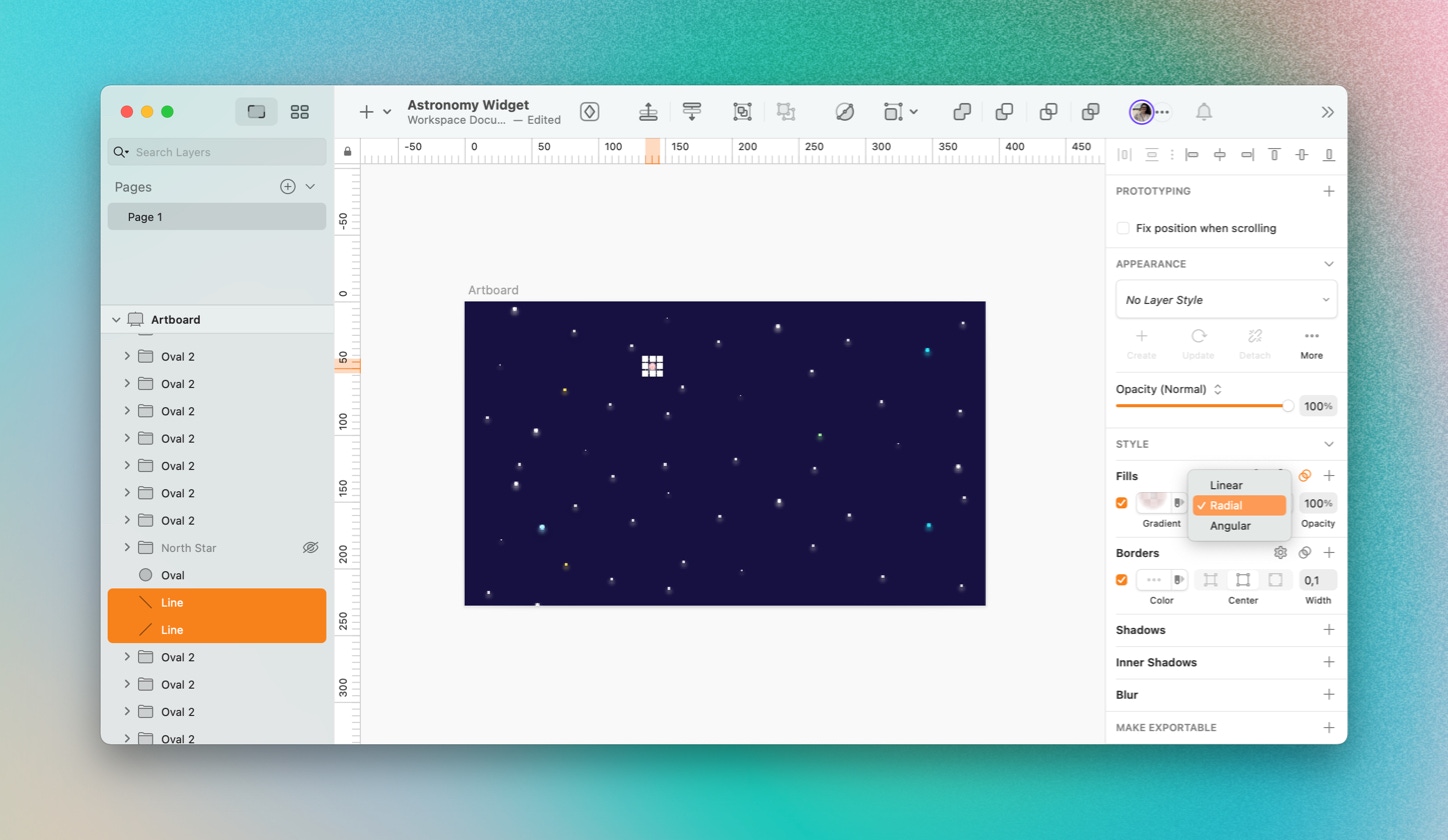Open the Insert plus menu in toolbar
This screenshot has width=1448, height=840.
pos(366,112)
